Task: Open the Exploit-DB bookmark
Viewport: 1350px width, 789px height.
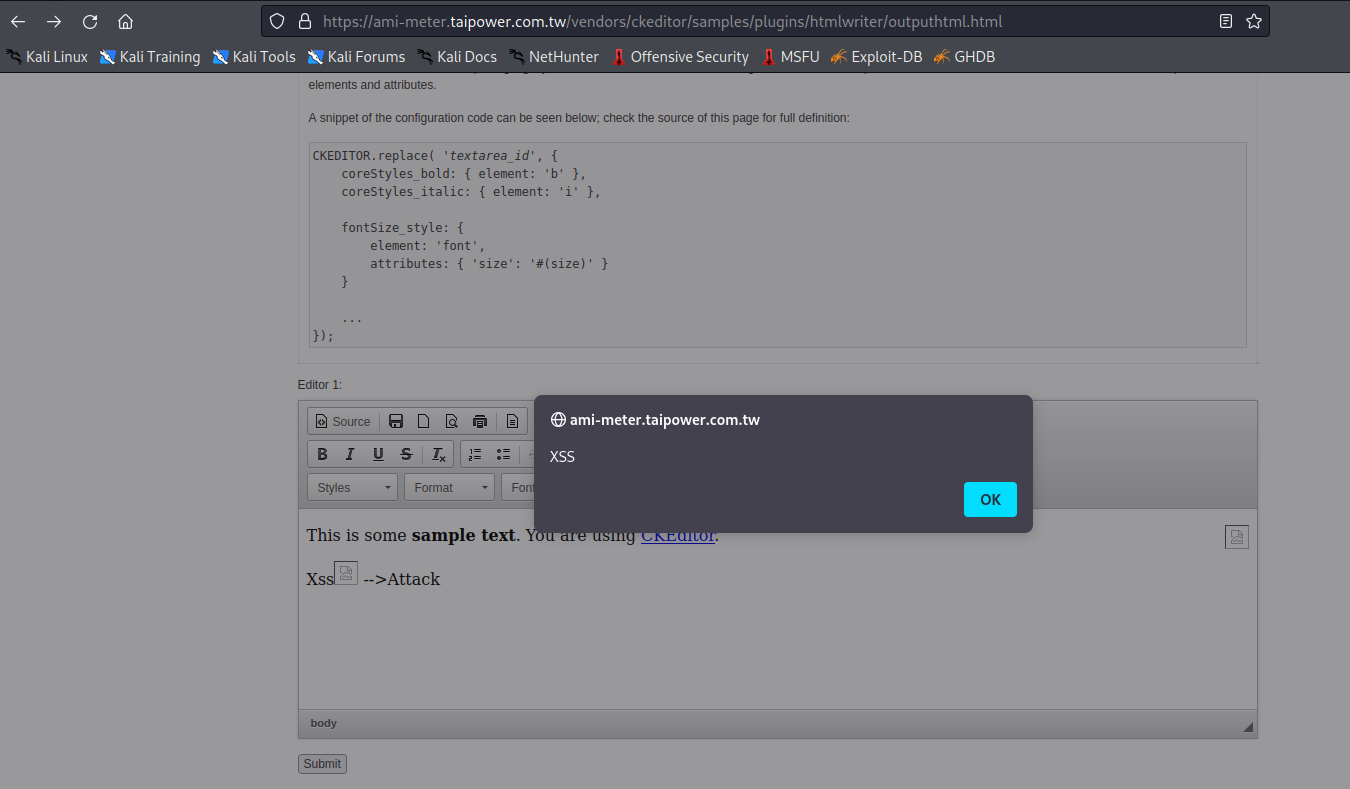Action: pos(877,57)
